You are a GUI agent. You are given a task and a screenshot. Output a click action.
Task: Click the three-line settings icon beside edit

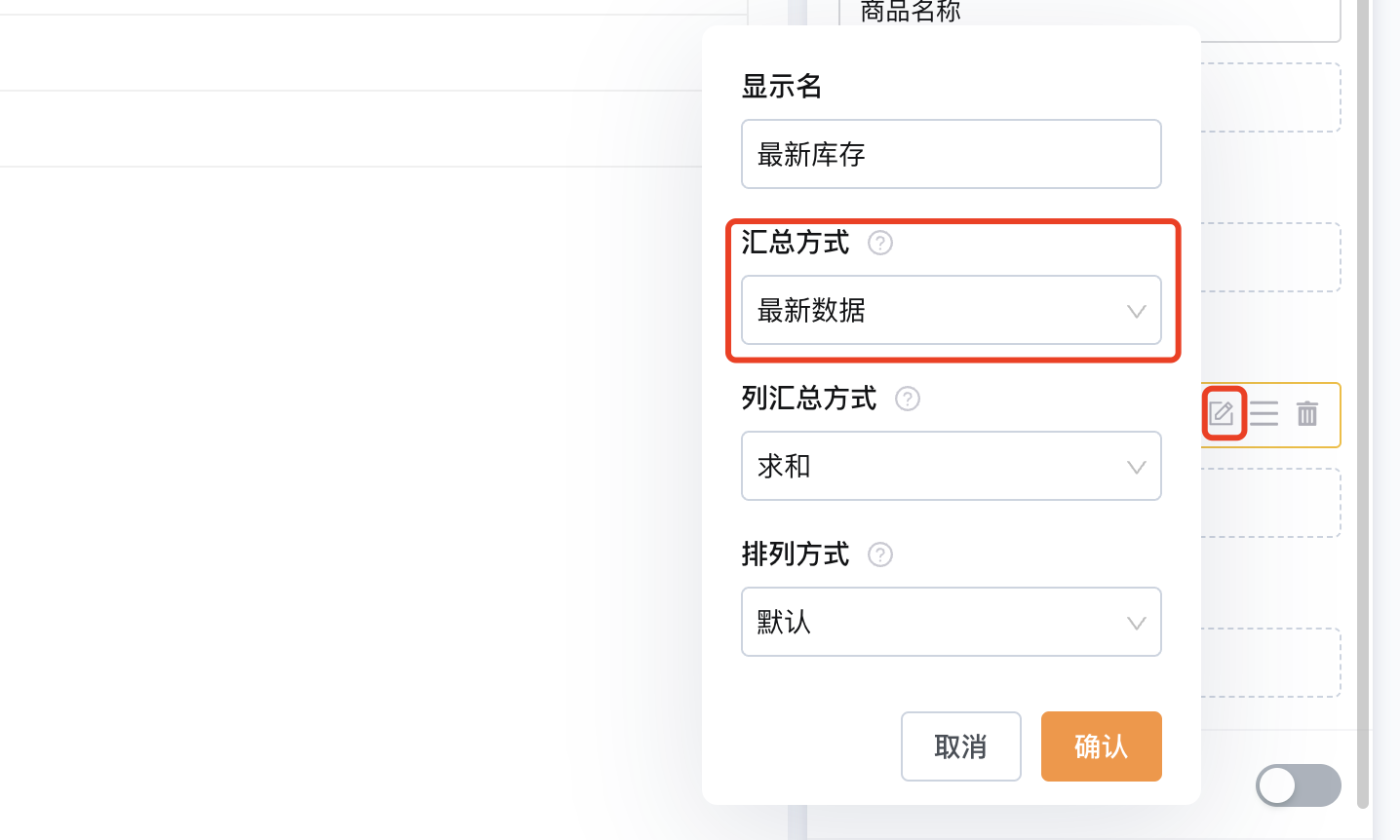[x=1264, y=414]
